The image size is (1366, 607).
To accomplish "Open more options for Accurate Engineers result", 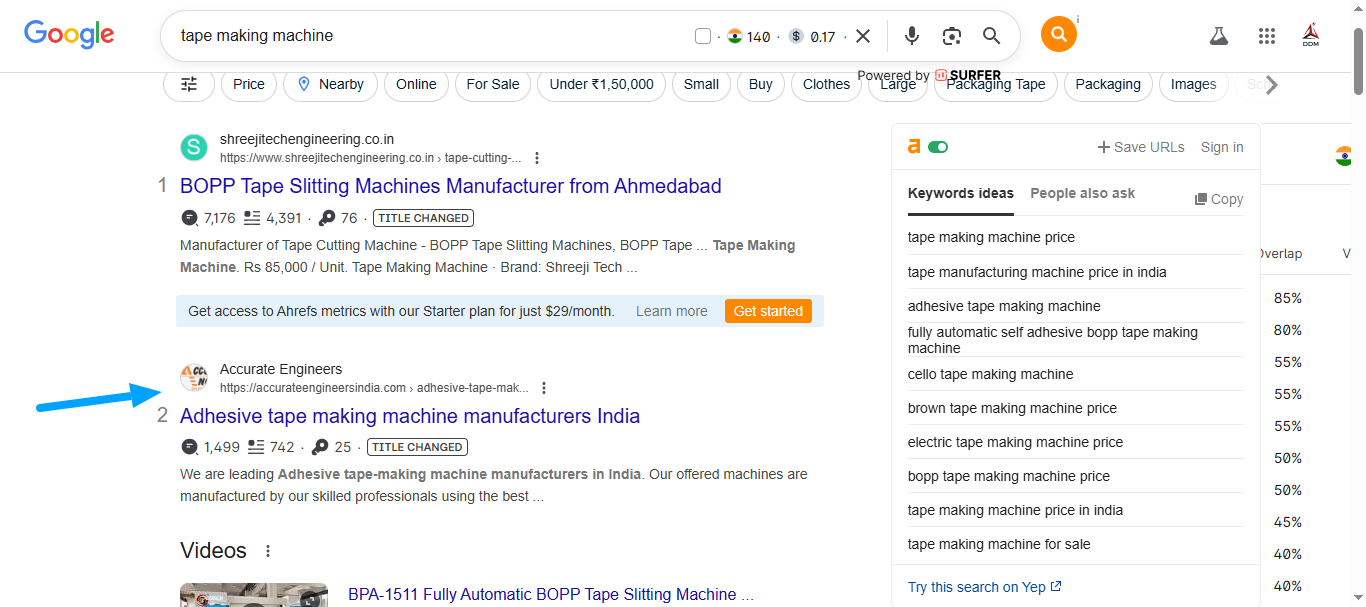I will (544, 388).
